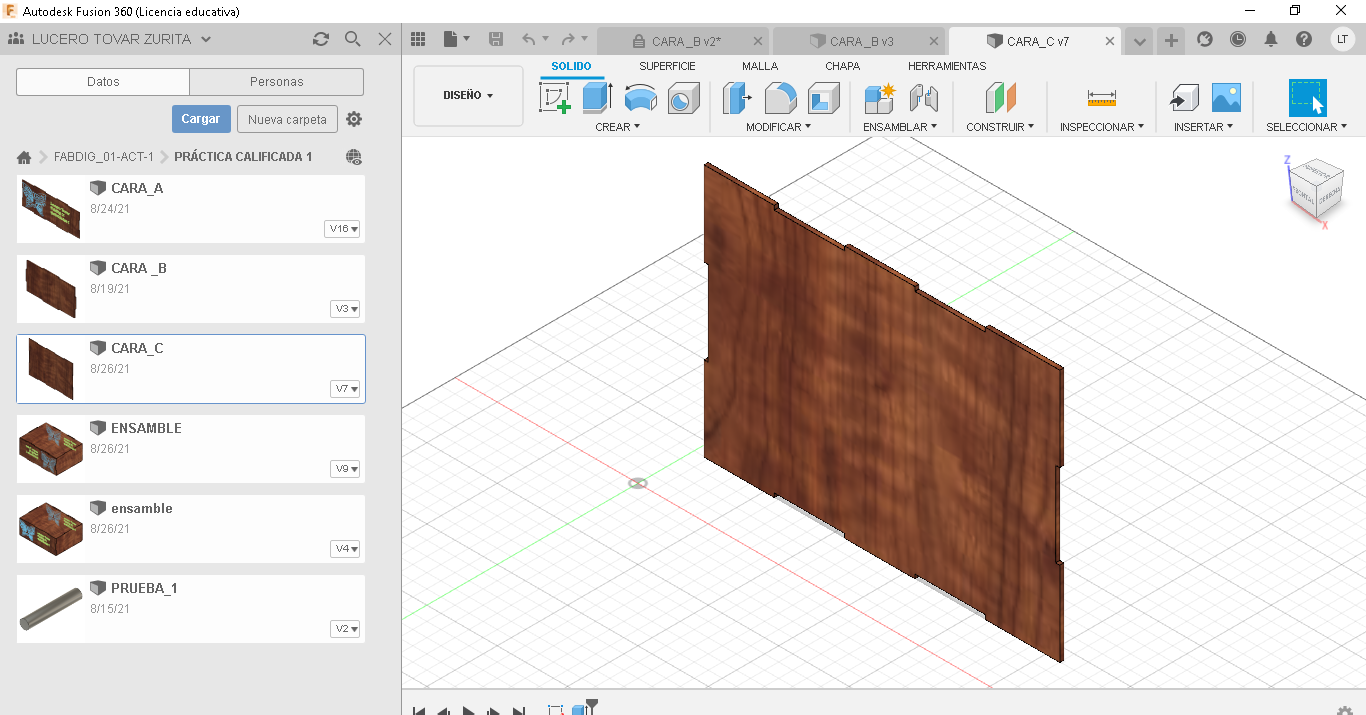Expand the CONSTRUIR menu

1000,127
